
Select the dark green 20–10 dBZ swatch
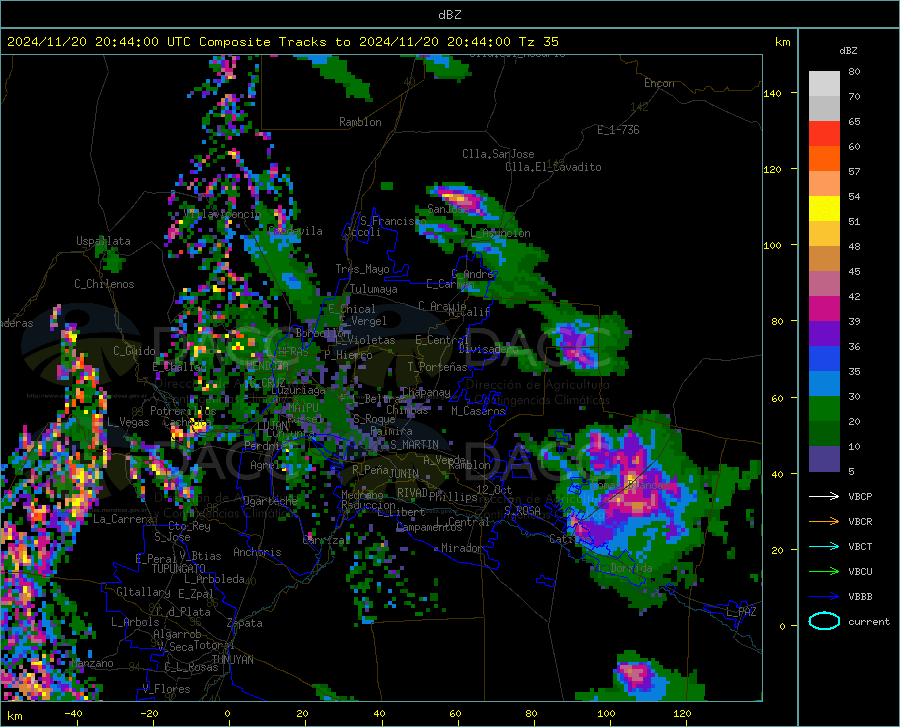click(x=824, y=434)
